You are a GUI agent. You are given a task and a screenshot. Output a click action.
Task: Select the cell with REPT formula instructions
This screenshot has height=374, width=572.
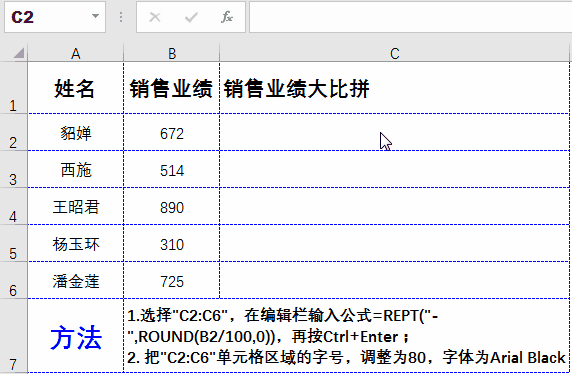click(347, 336)
